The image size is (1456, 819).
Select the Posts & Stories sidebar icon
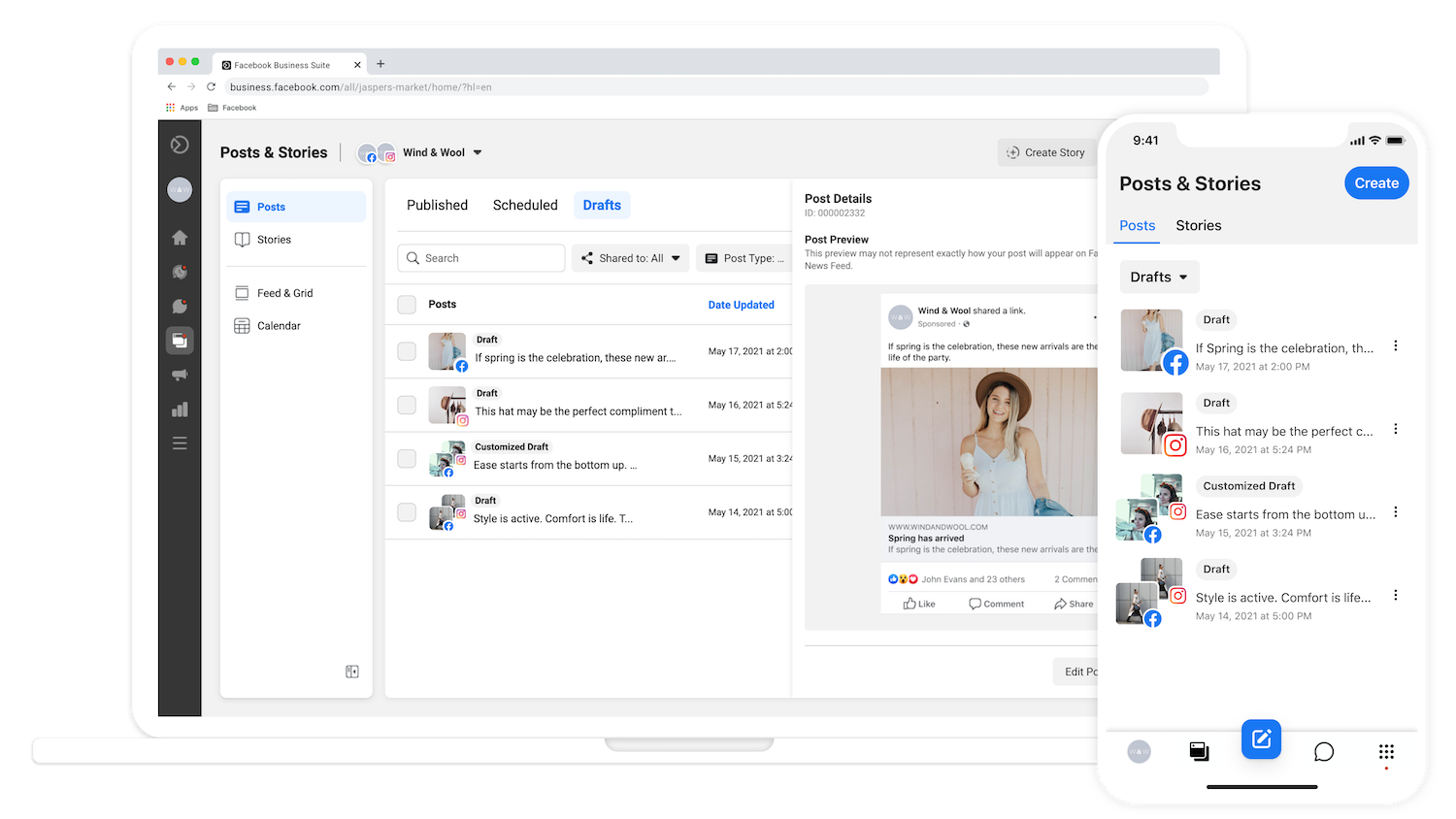(x=180, y=340)
